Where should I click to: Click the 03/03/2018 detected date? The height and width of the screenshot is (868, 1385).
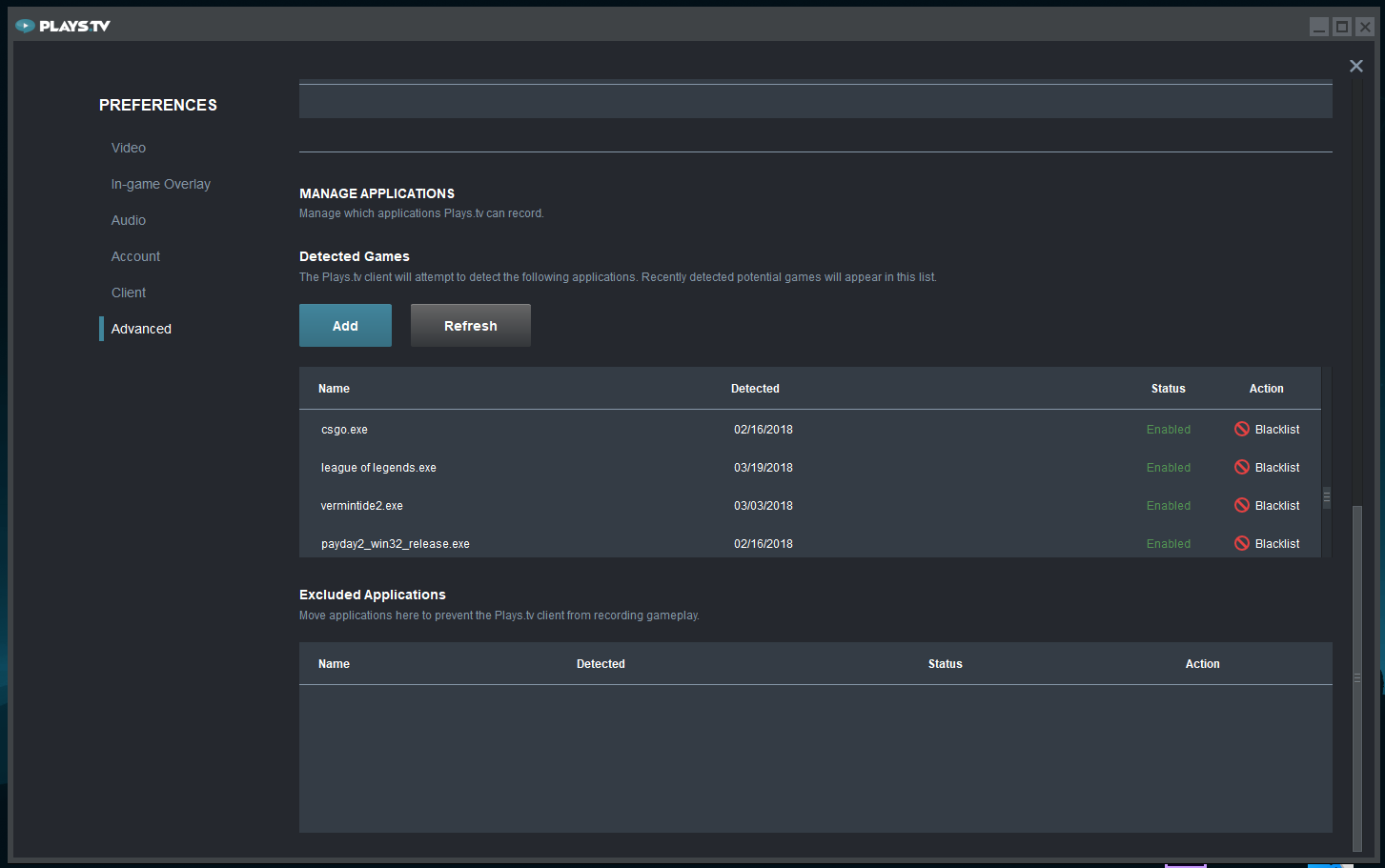[x=764, y=506]
